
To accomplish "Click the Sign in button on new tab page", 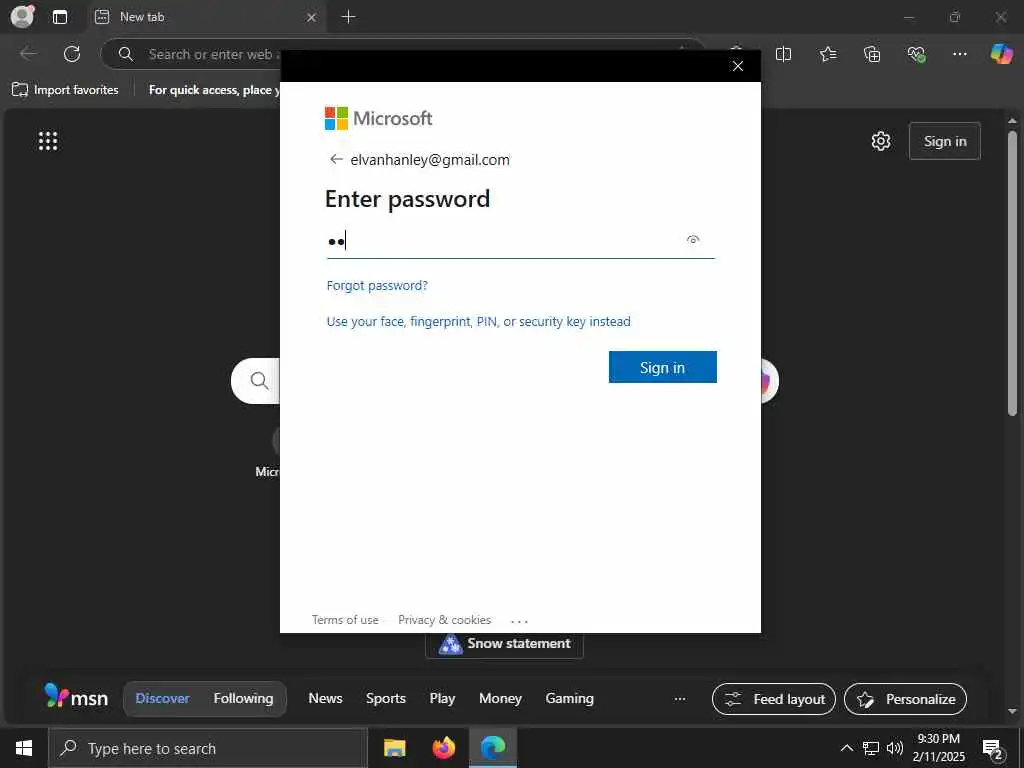I will click(x=944, y=140).
